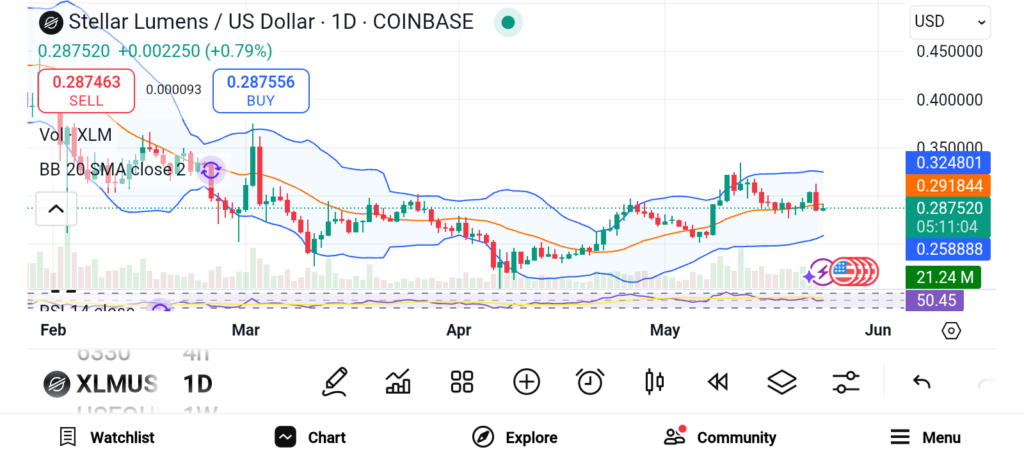Screen dimensions: 1024x461
Task: Click the 50.45 RSI value label
Action: click(935, 300)
